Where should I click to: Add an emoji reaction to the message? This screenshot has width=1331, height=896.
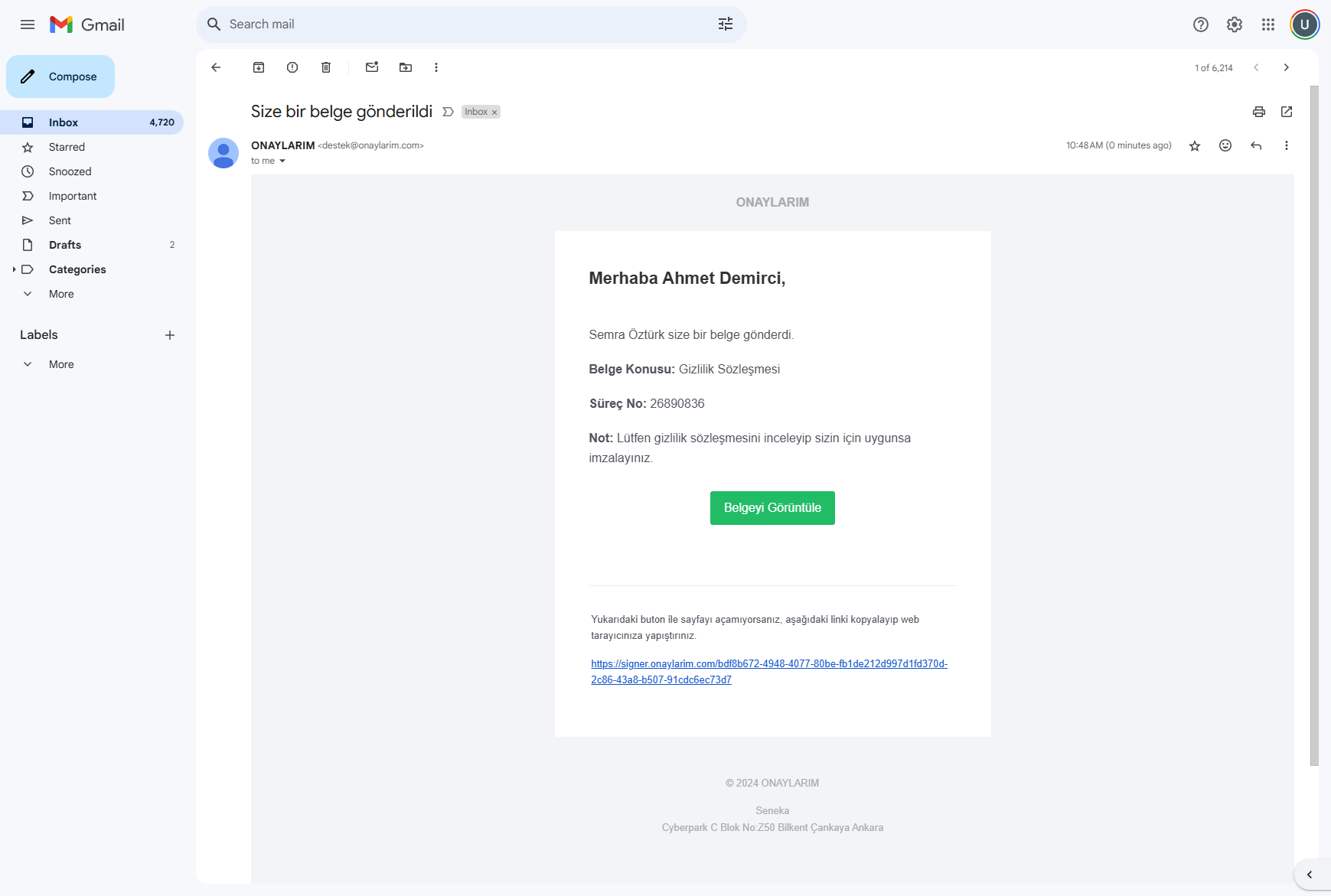1225,145
